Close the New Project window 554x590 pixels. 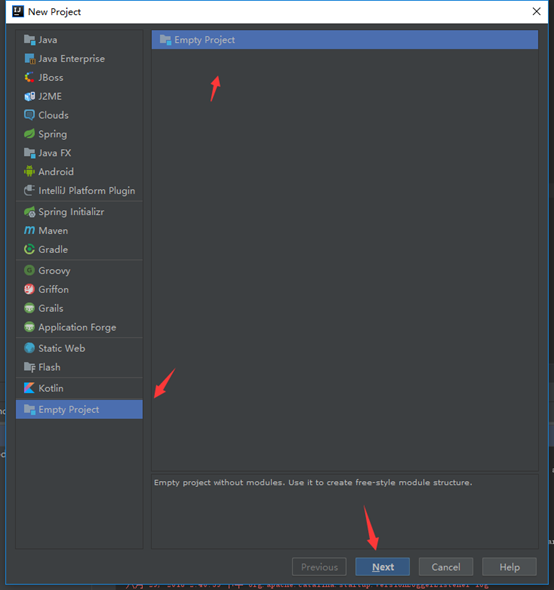tap(536, 12)
